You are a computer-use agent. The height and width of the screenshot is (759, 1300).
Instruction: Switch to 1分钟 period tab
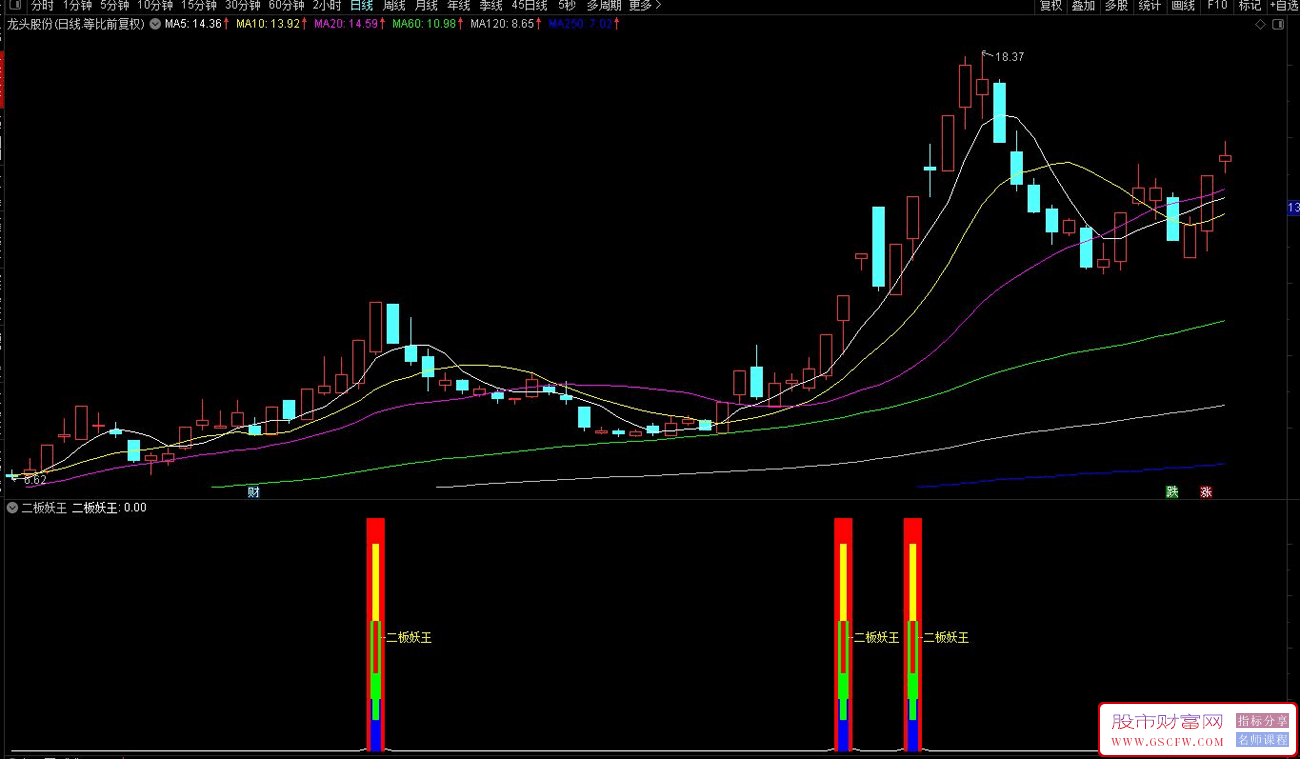click(77, 5)
